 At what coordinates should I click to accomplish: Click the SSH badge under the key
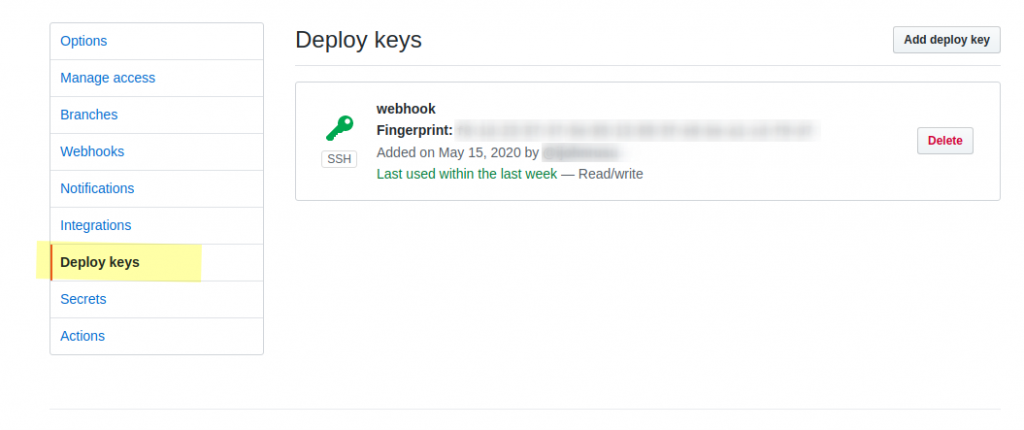339,159
